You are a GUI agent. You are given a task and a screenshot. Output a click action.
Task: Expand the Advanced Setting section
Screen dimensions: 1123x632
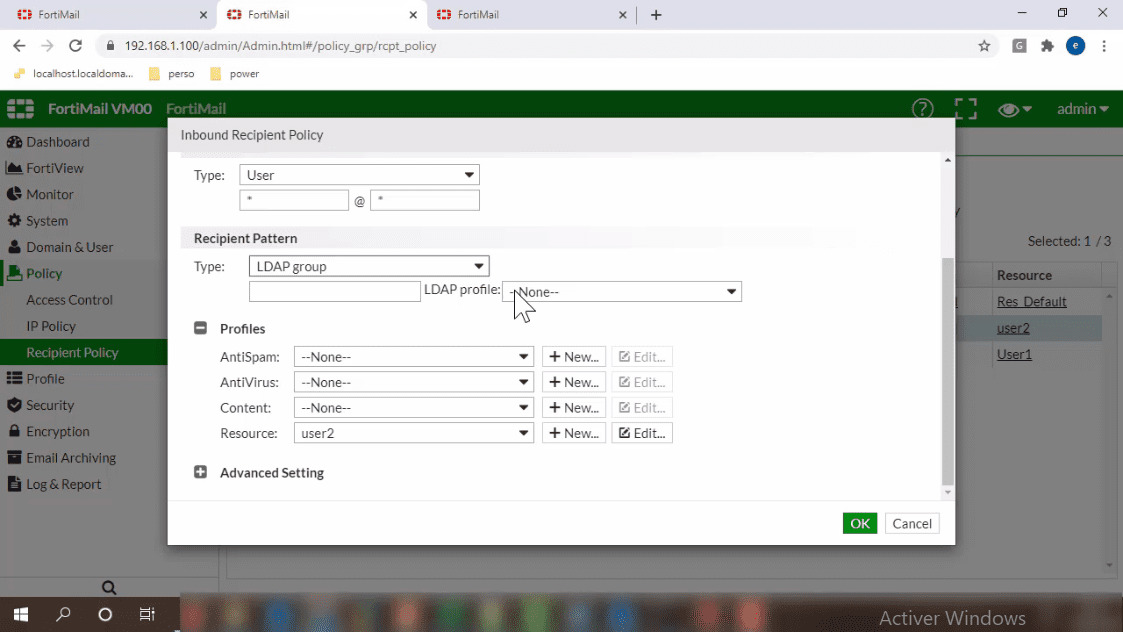200,472
